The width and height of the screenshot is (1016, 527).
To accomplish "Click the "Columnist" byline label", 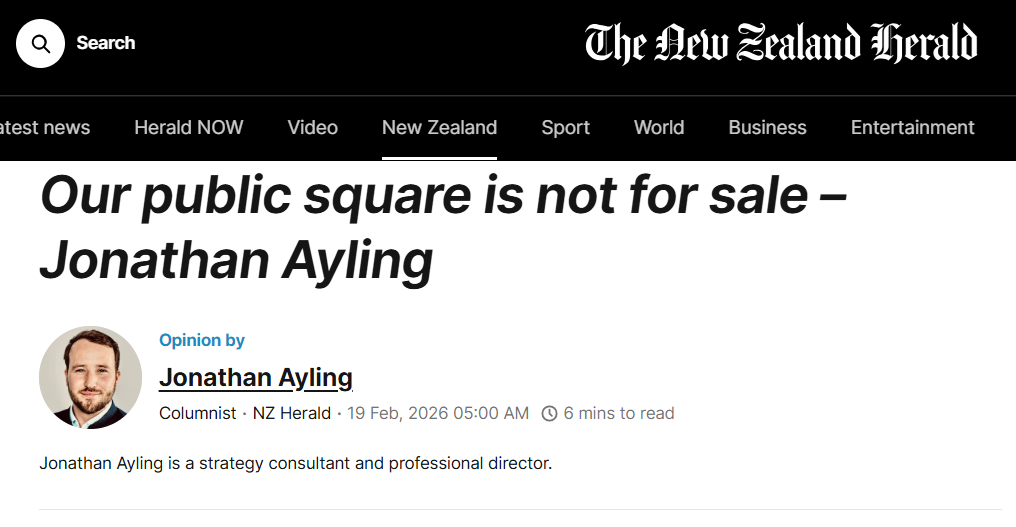I will point(198,413).
